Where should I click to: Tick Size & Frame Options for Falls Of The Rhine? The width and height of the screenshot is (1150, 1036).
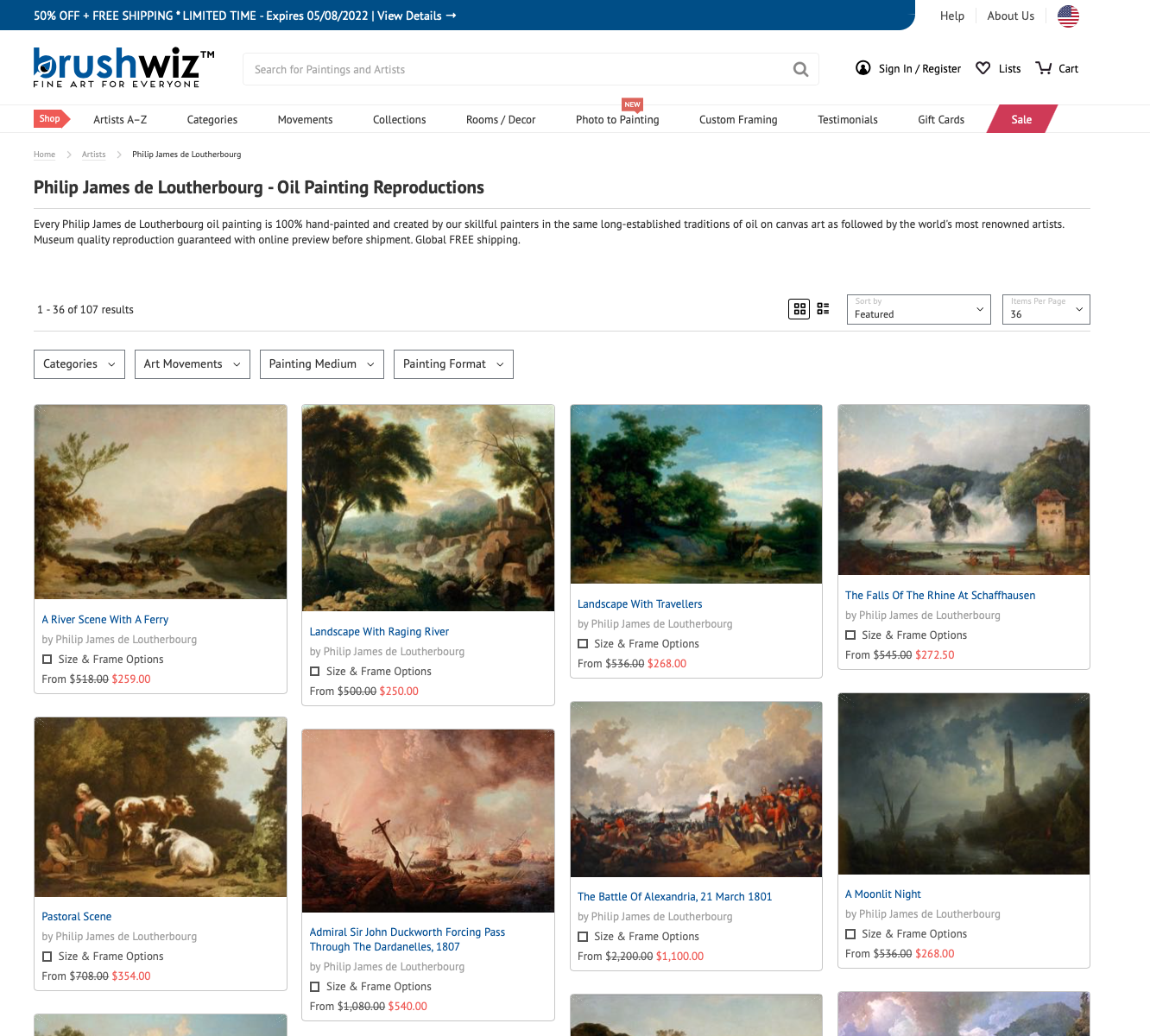pos(850,635)
